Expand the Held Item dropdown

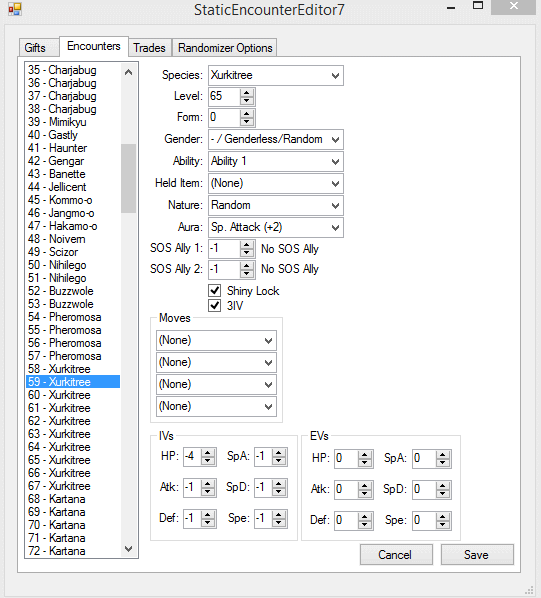pos(276,183)
